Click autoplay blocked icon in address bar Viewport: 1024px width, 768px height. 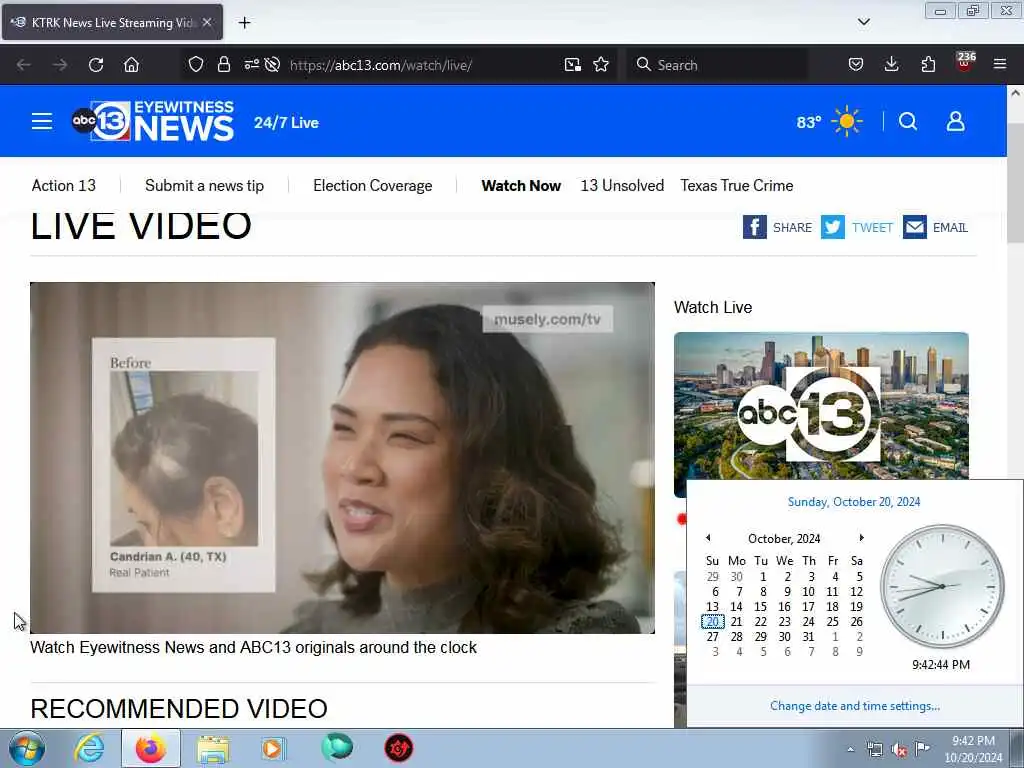point(272,65)
